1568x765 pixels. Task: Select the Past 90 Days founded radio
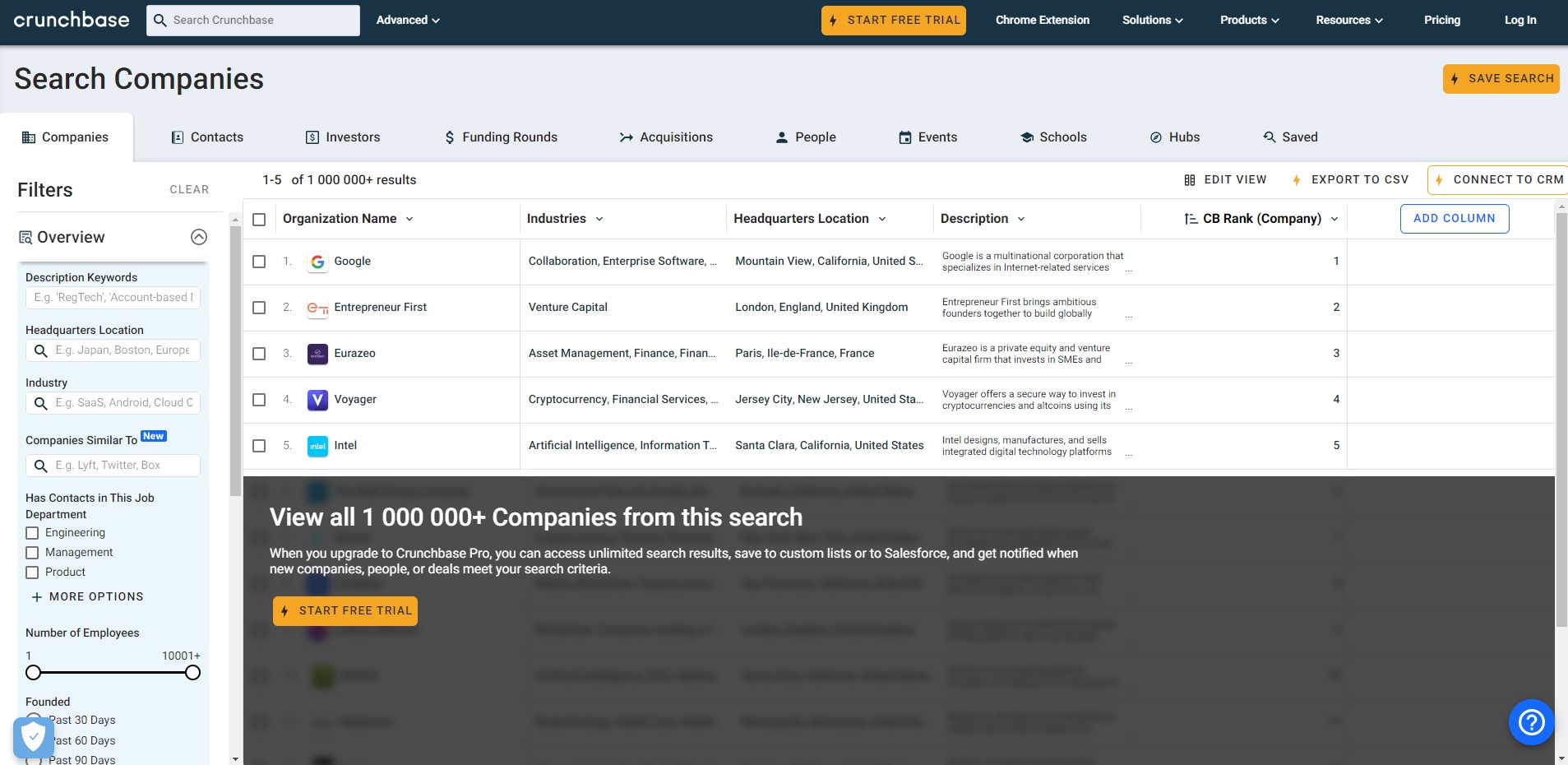33,761
